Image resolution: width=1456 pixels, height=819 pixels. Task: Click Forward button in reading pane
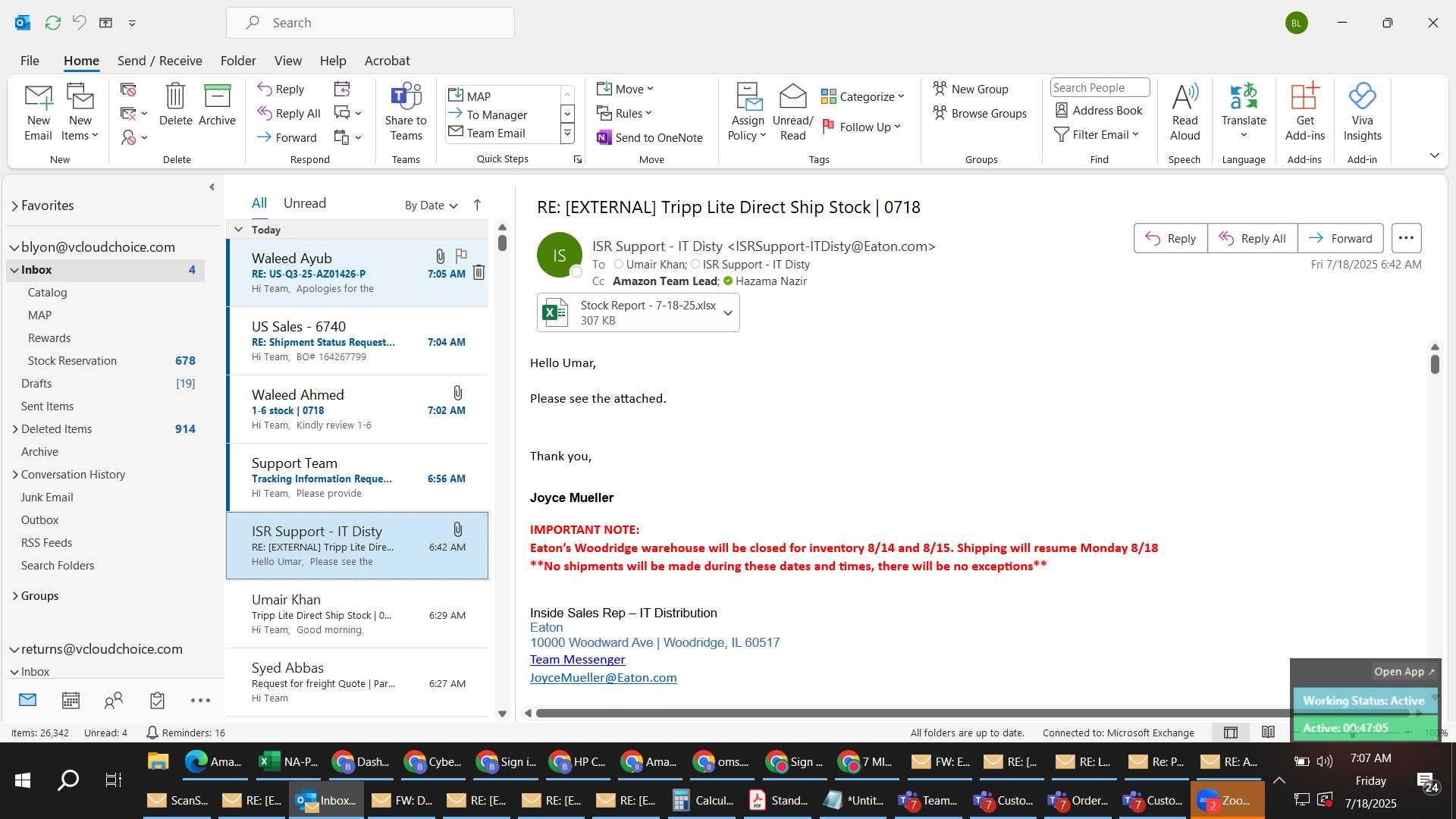coord(1340,238)
